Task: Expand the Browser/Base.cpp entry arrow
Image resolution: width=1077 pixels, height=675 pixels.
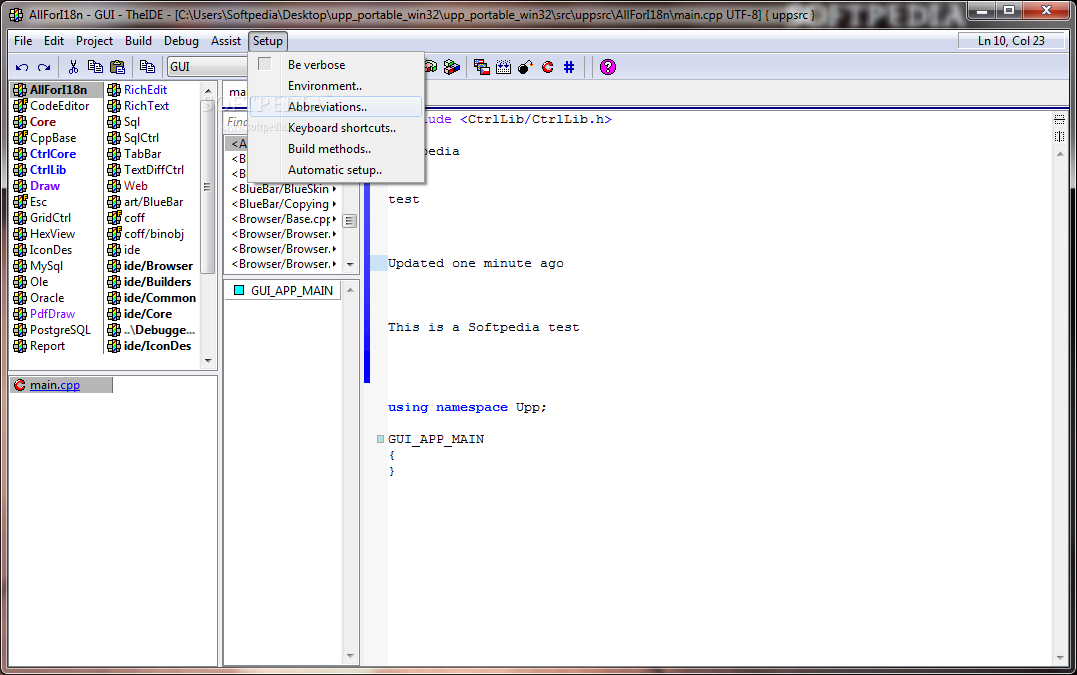Action: [335, 219]
